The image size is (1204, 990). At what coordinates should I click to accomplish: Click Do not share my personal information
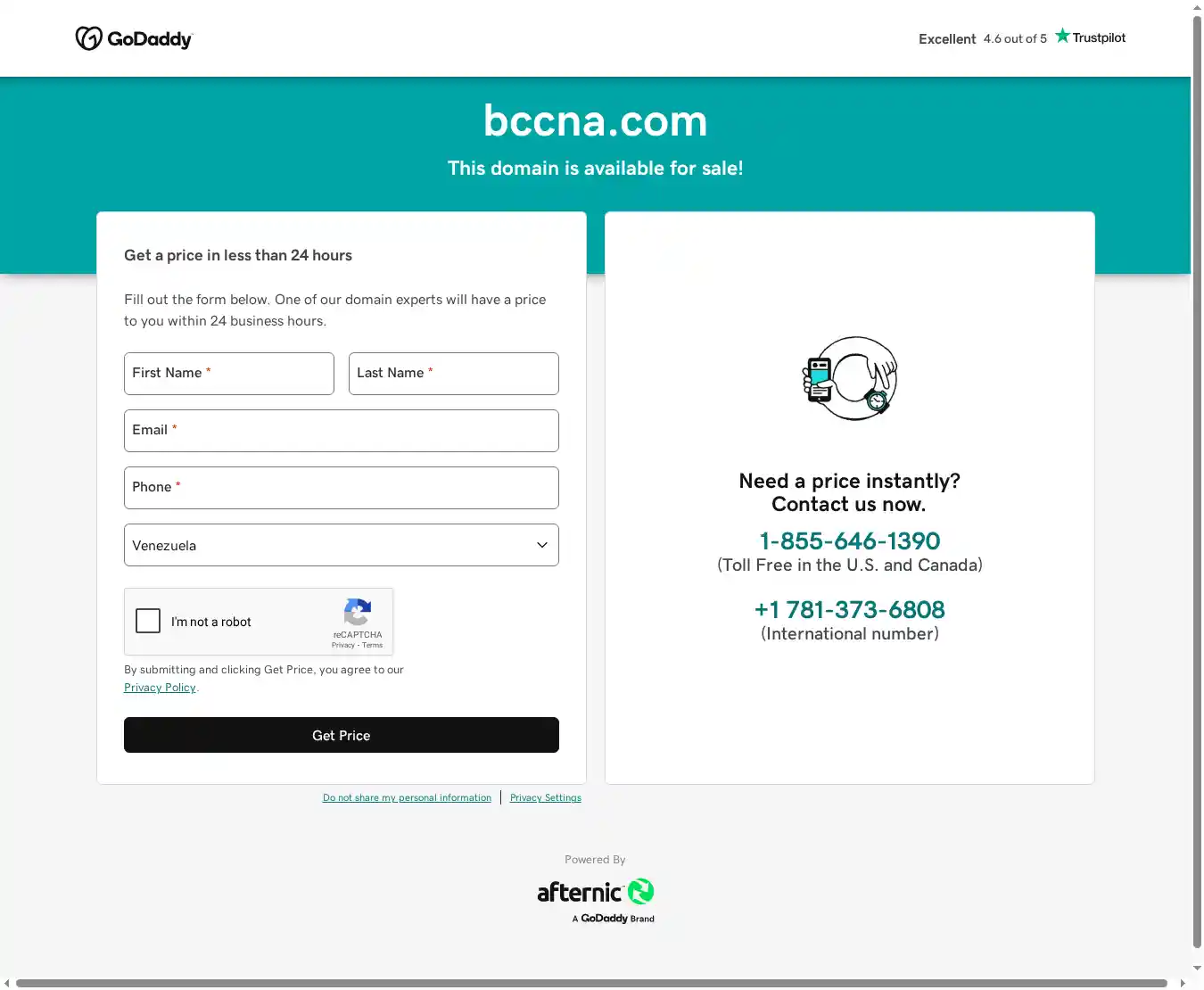click(x=407, y=797)
